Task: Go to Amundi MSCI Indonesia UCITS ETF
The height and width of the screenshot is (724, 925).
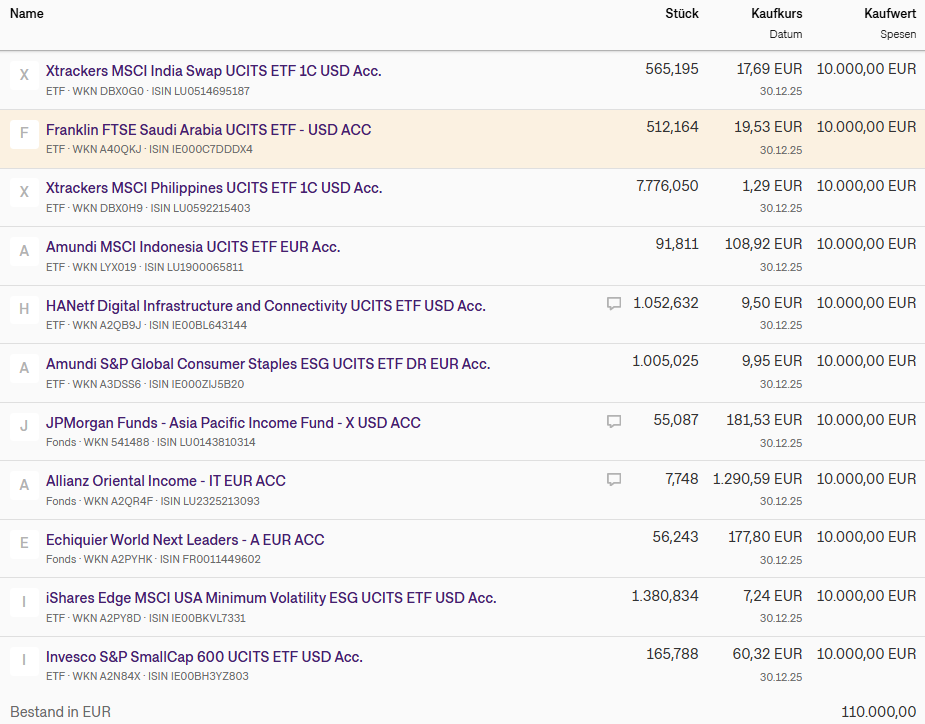Action: point(193,247)
